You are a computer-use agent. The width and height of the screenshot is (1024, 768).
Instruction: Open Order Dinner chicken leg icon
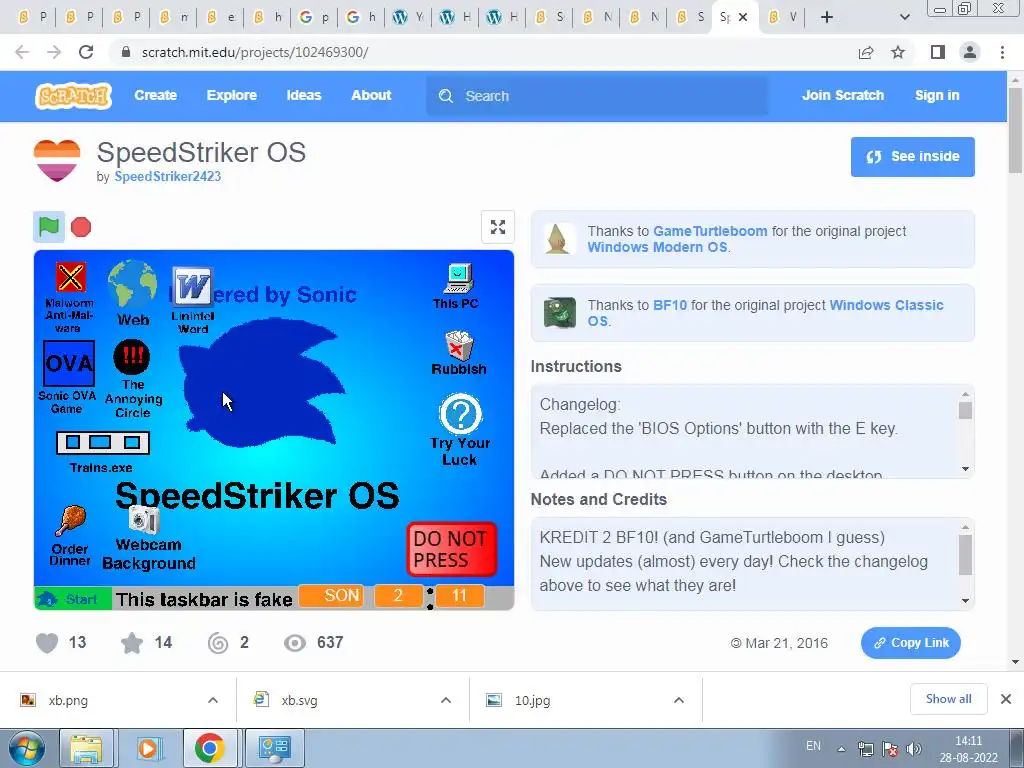[70, 536]
